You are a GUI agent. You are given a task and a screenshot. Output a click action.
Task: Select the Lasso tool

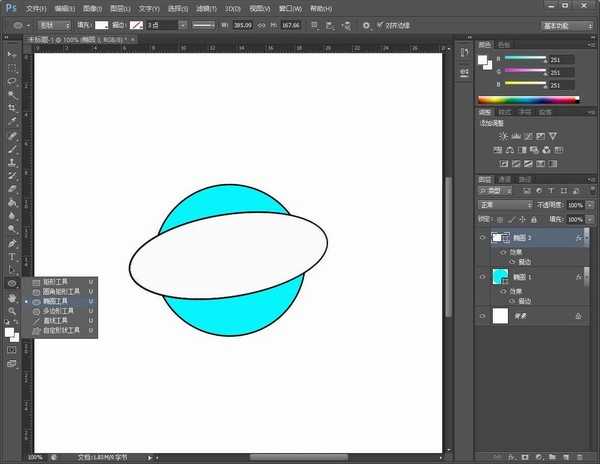point(12,80)
